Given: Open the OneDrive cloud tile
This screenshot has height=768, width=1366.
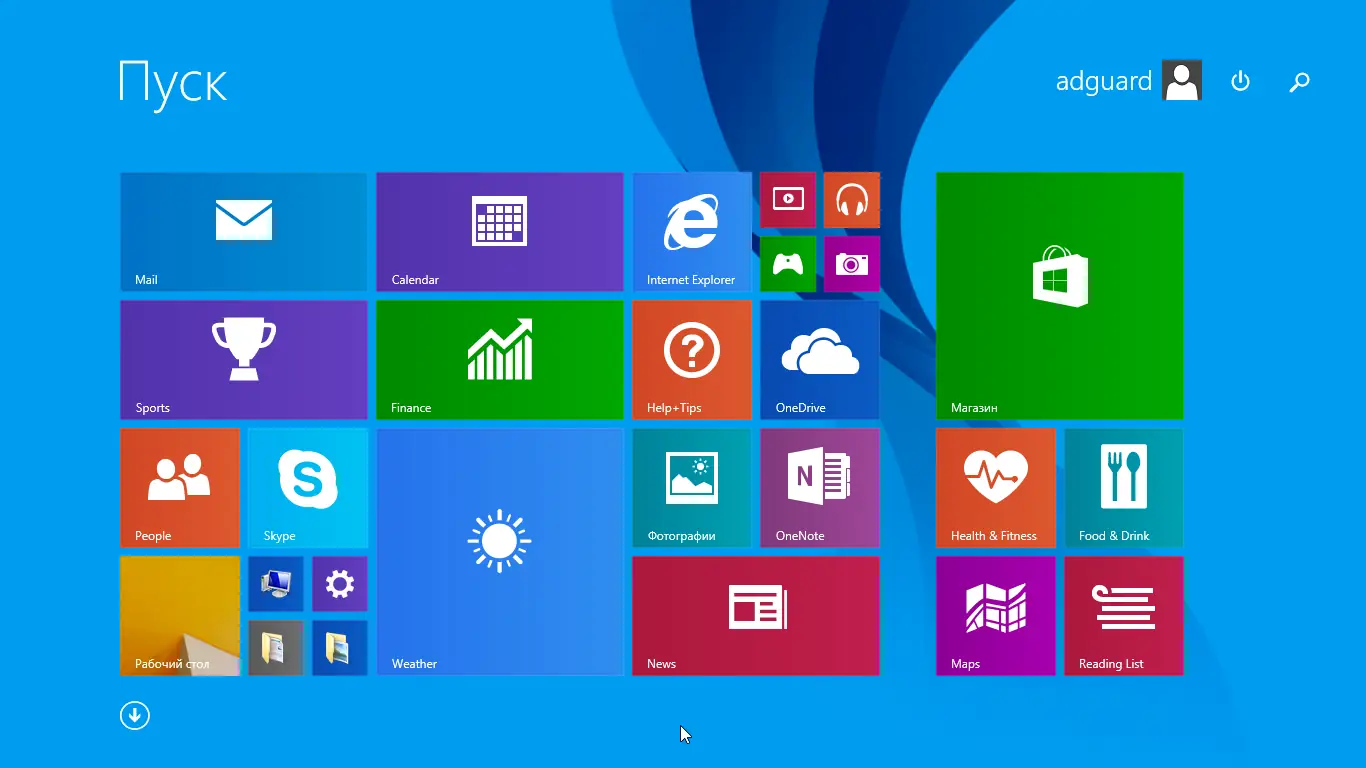Looking at the screenshot, I should (x=820, y=360).
